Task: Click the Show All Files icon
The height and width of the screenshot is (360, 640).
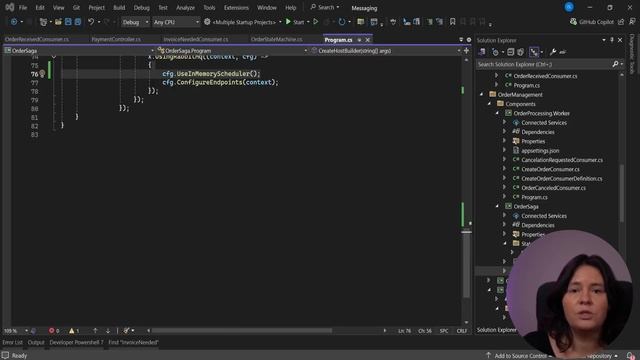Action: pyautogui.click(x=520, y=52)
